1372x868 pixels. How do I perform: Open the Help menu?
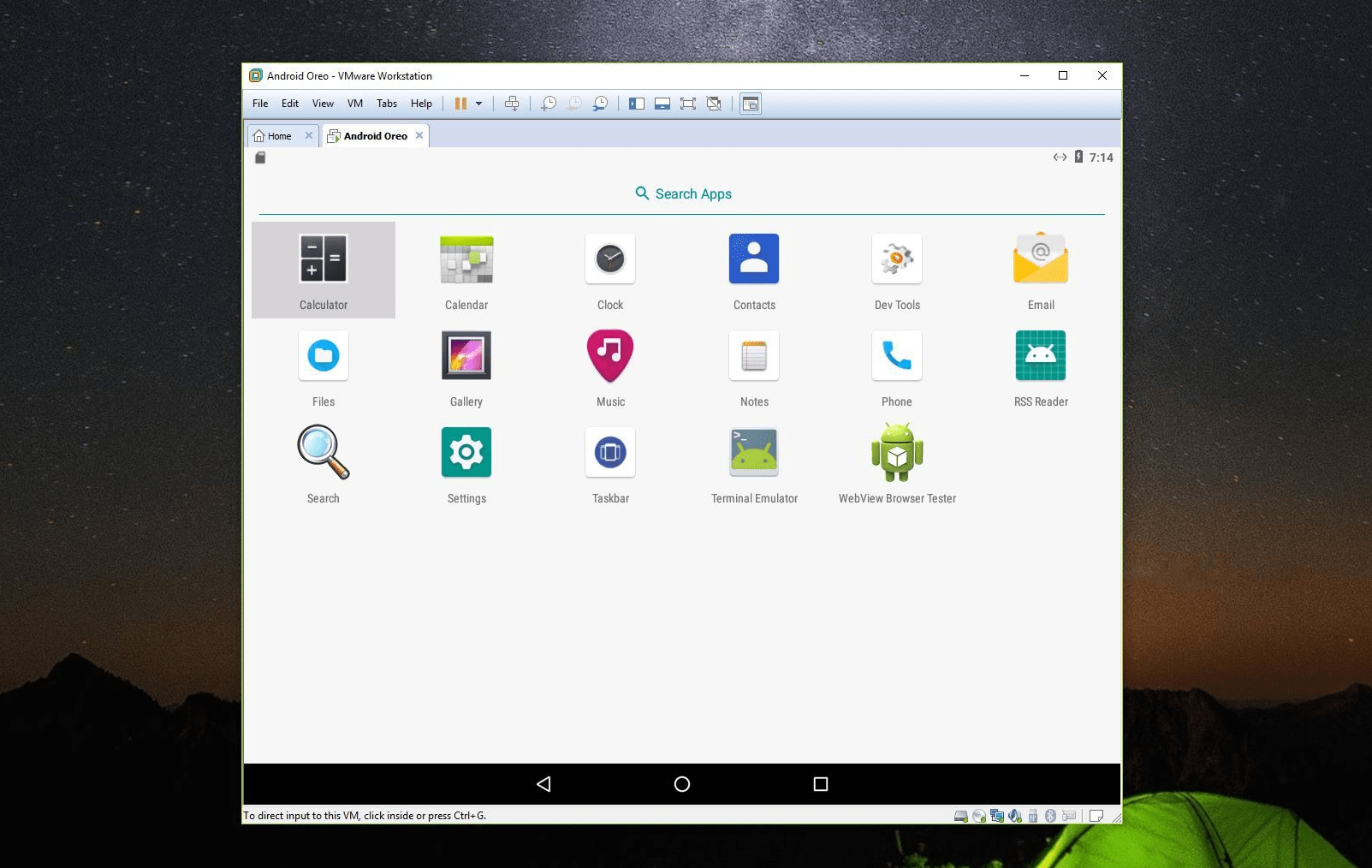(x=421, y=104)
